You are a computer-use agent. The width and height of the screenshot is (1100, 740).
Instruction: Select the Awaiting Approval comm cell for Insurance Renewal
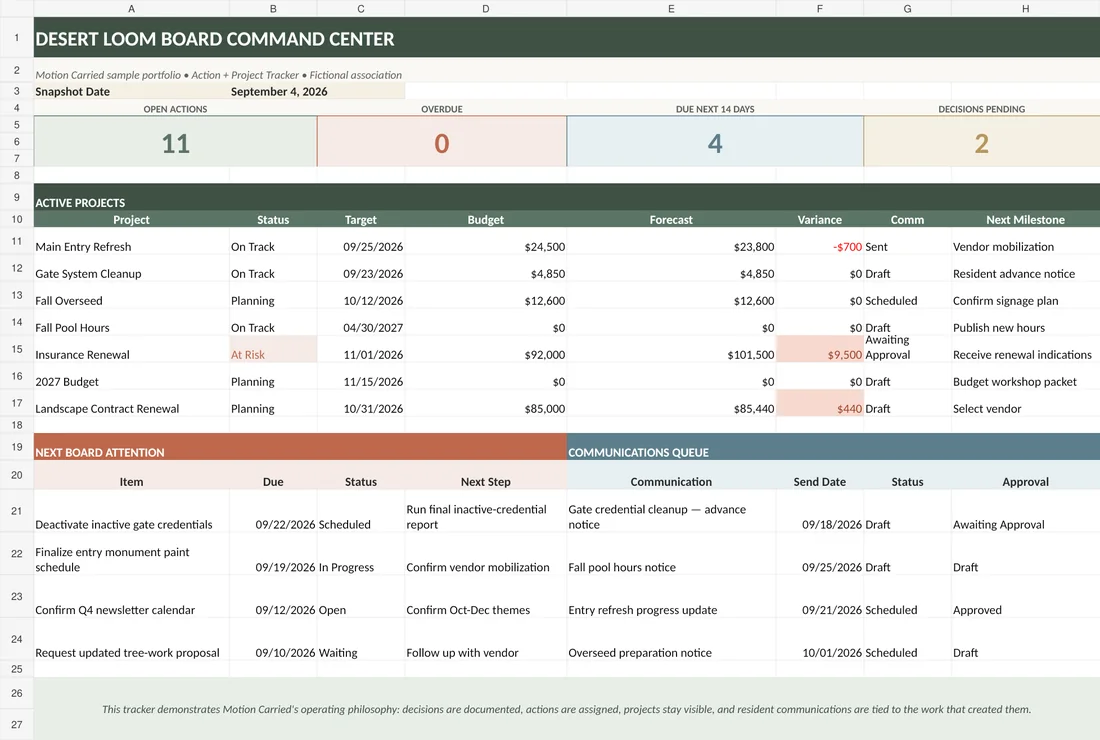[x=907, y=349]
